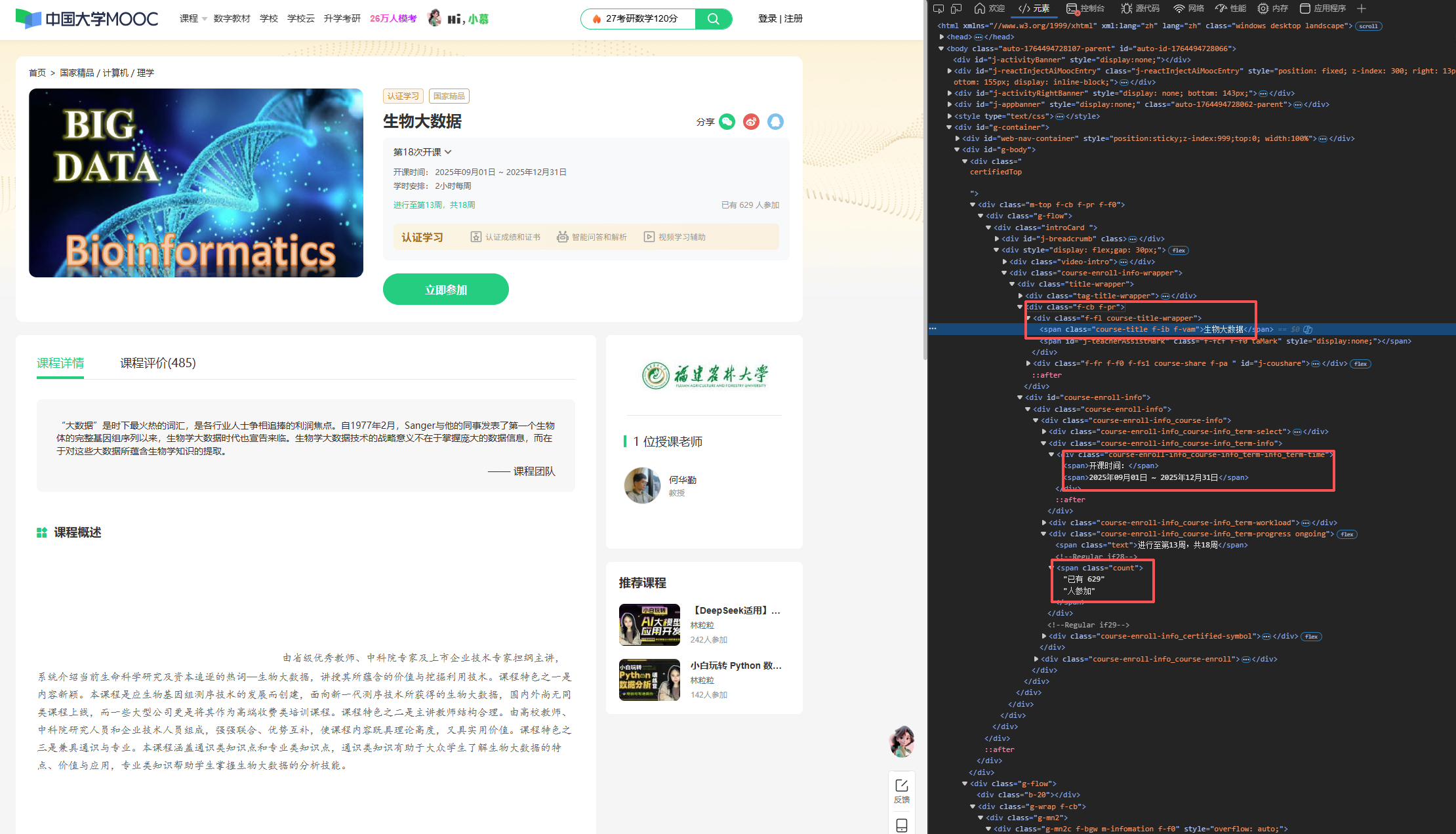Image resolution: width=1456 pixels, height=834 pixels.
Task: Open the 课程 dropdown in top navigation
Action: click(193, 18)
